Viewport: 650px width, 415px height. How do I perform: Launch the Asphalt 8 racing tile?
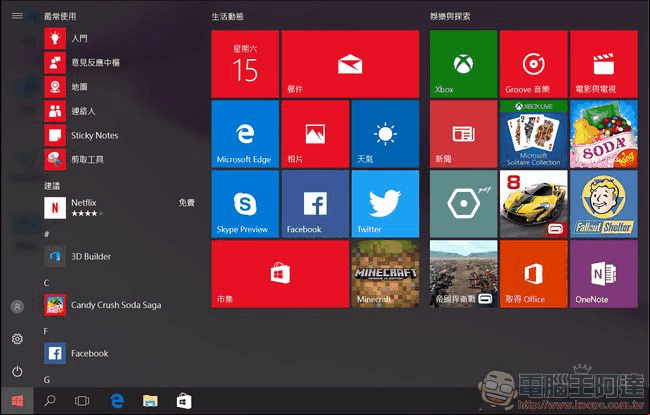tap(534, 204)
